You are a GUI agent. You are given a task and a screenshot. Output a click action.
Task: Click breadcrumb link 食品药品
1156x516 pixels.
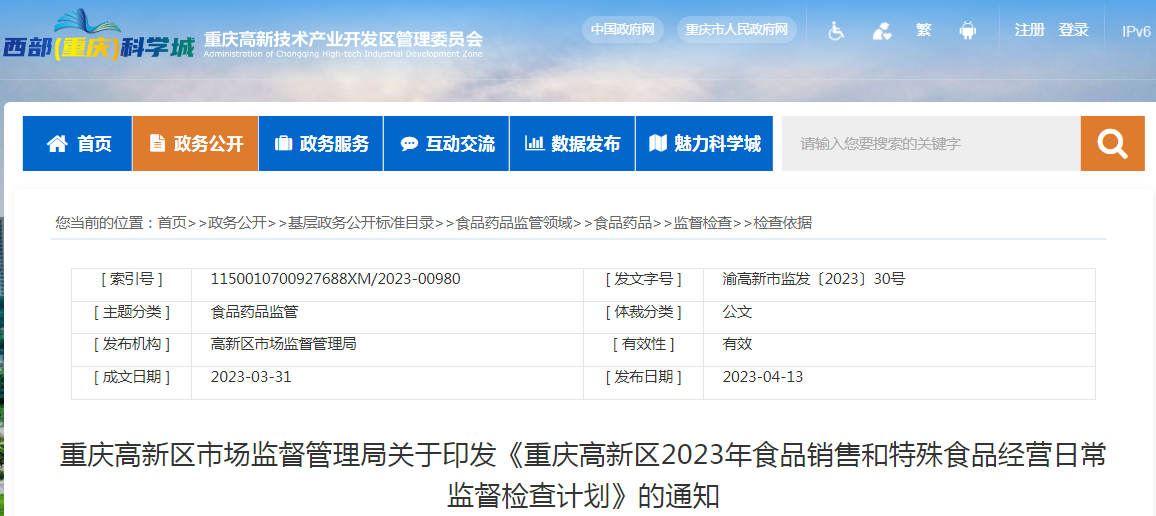623,223
